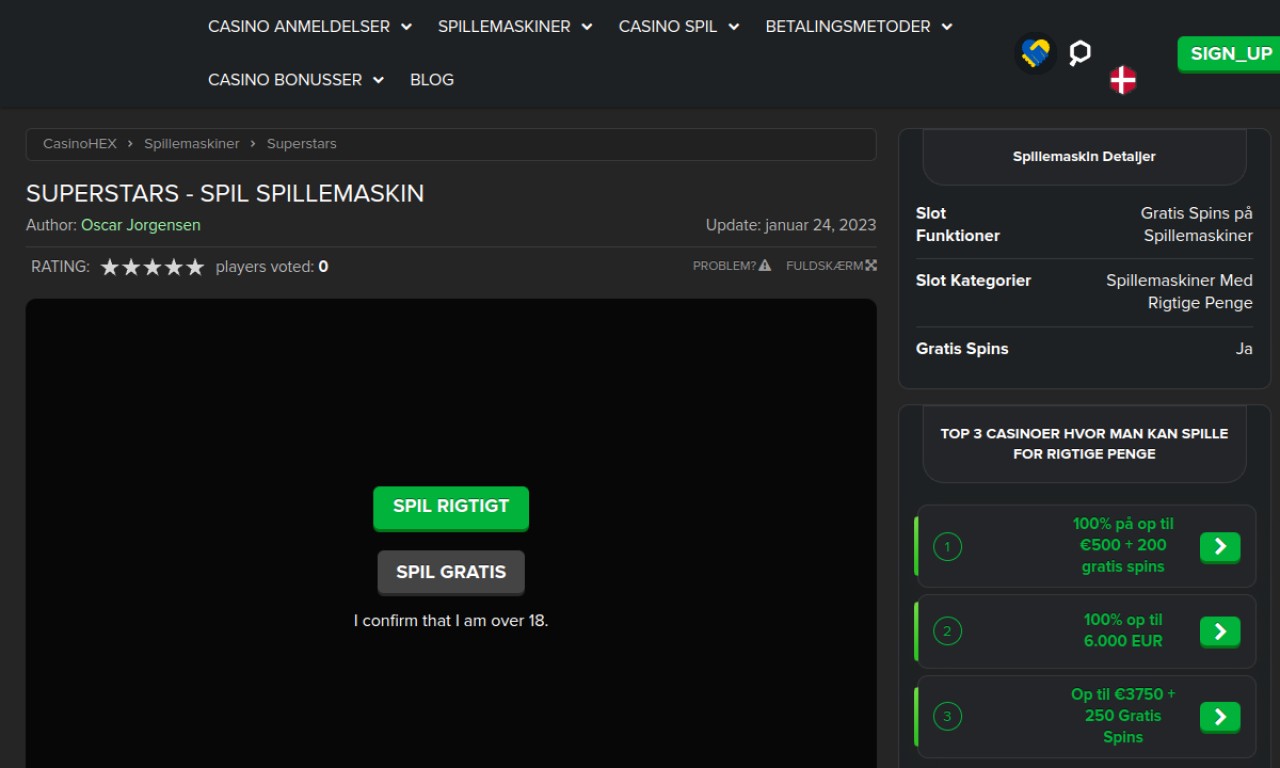Image resolution: width=1280 pixels, height=768 pixels.
Task: Click the Gratis Spins 'Ja' value
Action: (x=1244, y=349)
